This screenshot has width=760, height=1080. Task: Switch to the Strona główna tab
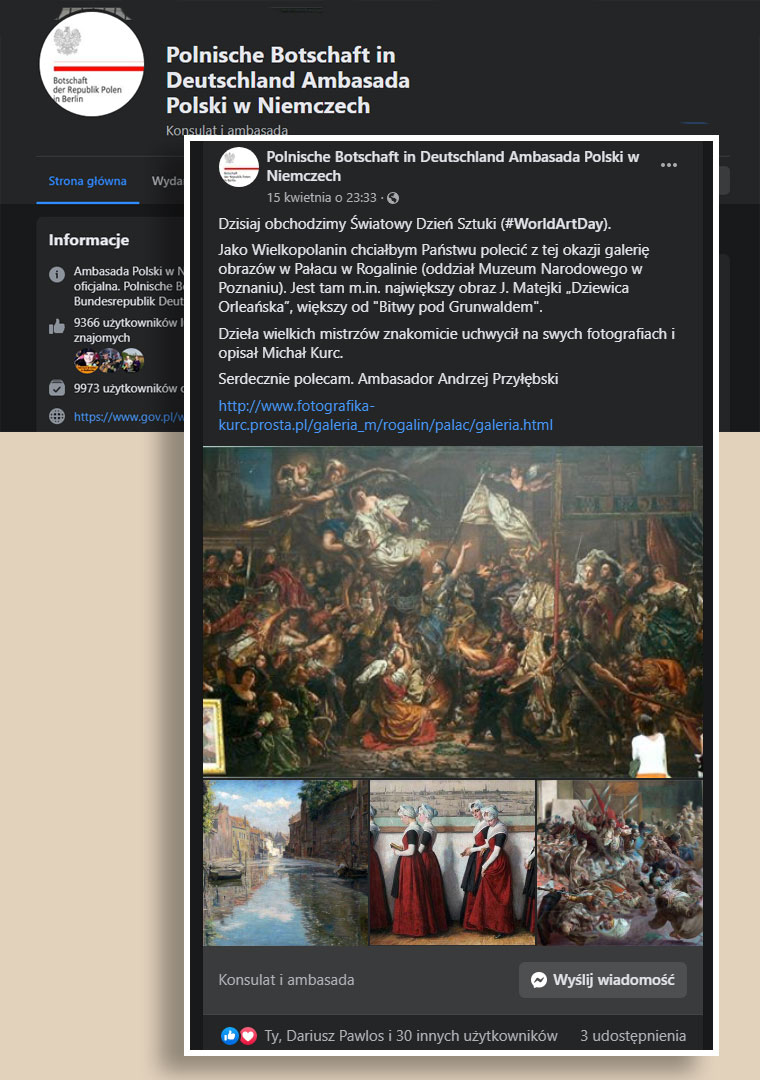click(x=88, y=181)
